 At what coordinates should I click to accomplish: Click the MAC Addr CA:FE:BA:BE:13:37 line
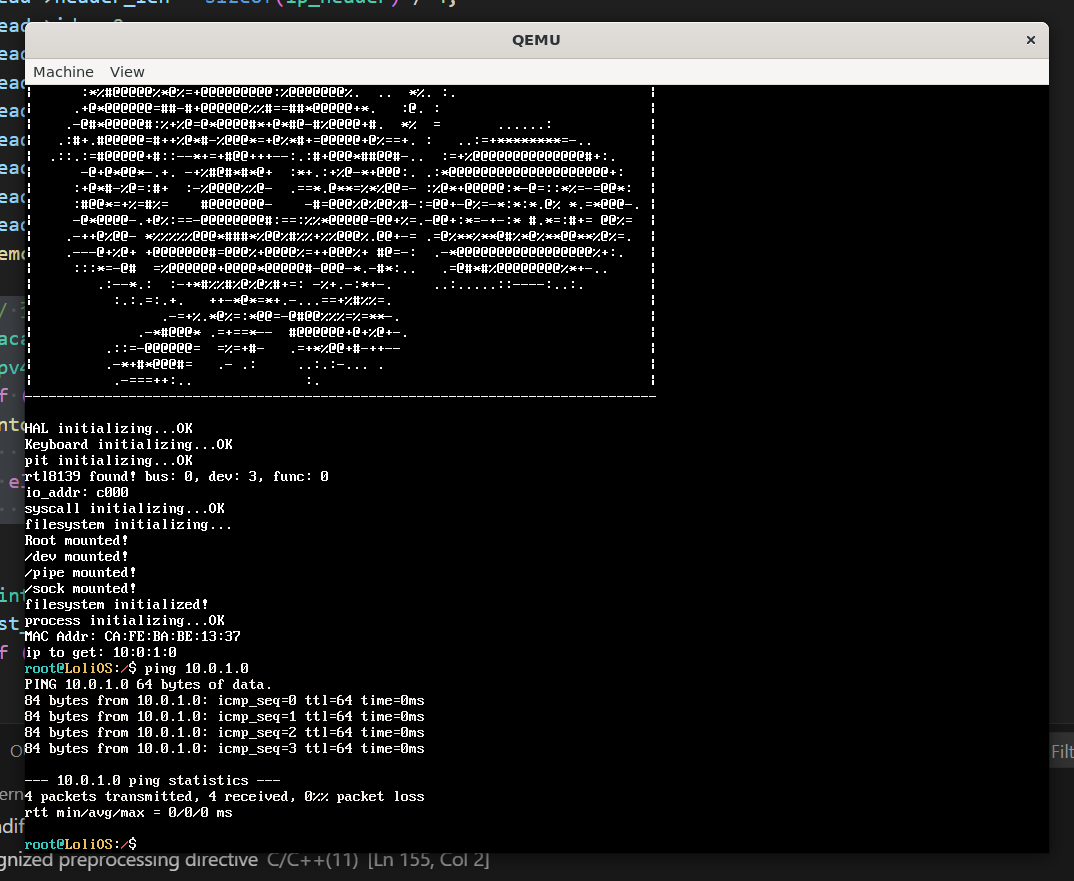click(x=132, y=636)
